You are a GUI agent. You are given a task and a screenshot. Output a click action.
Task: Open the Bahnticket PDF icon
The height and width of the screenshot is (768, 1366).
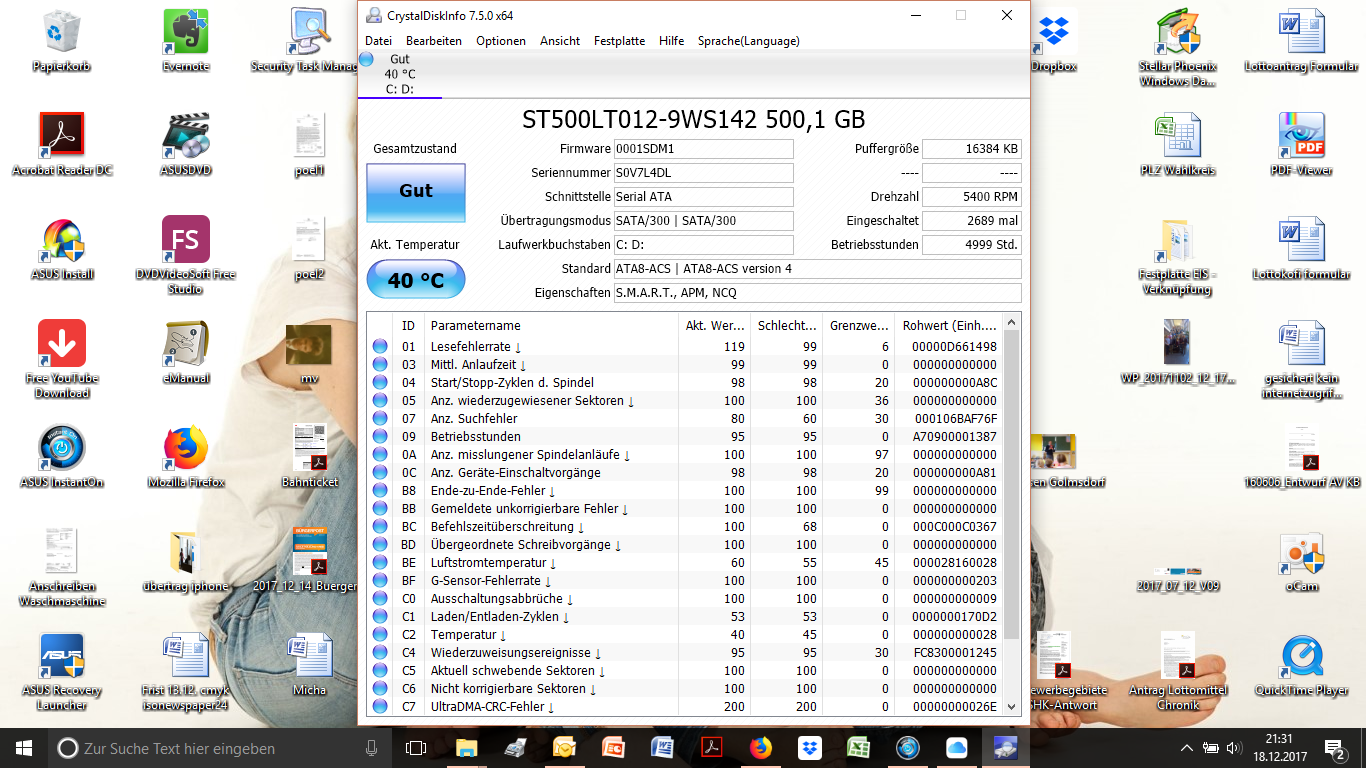[310, 456]
